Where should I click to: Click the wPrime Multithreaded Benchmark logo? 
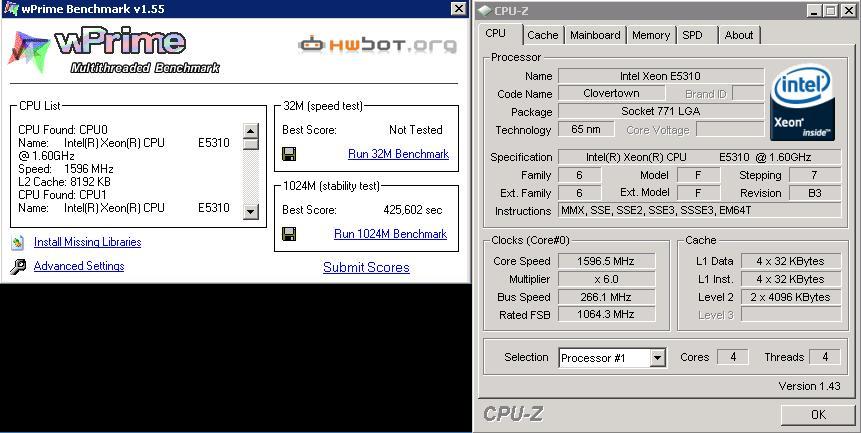(114, 50)
